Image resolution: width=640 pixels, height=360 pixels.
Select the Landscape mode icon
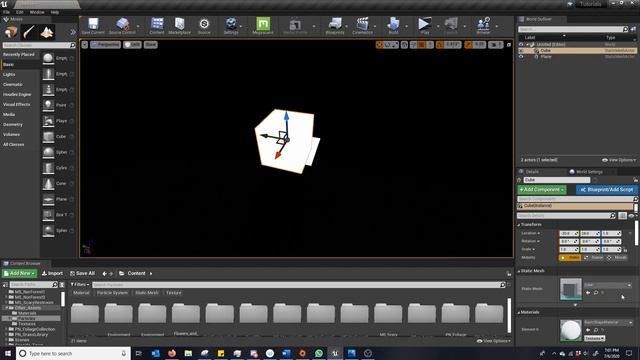click(47, 32)
